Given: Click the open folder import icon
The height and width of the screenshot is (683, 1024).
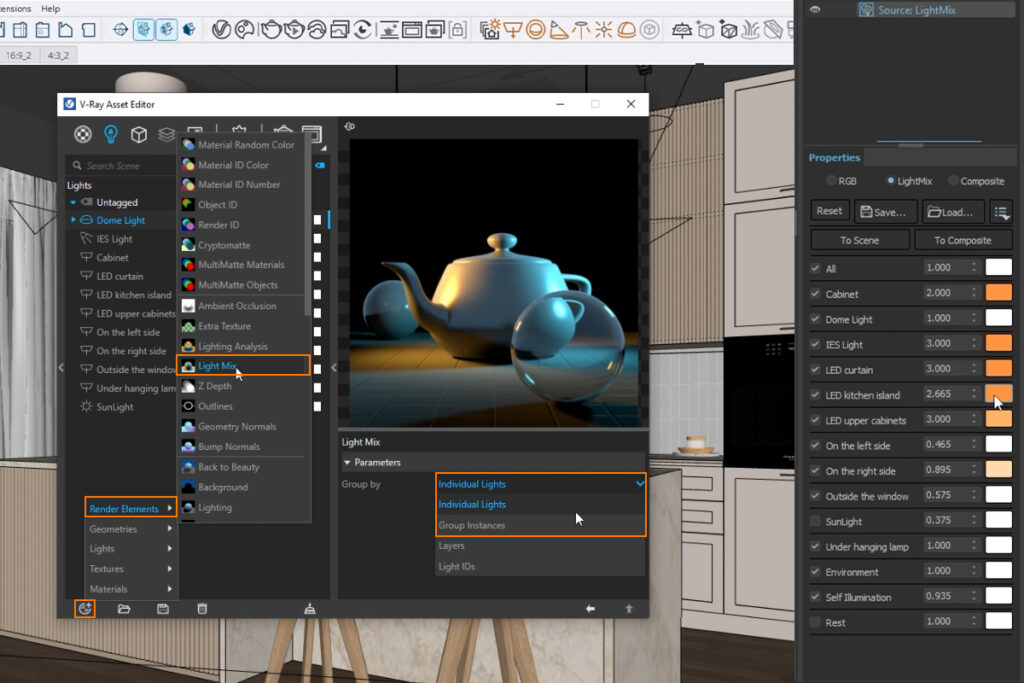Looking at the screenshot, I should tap(124, 608).
